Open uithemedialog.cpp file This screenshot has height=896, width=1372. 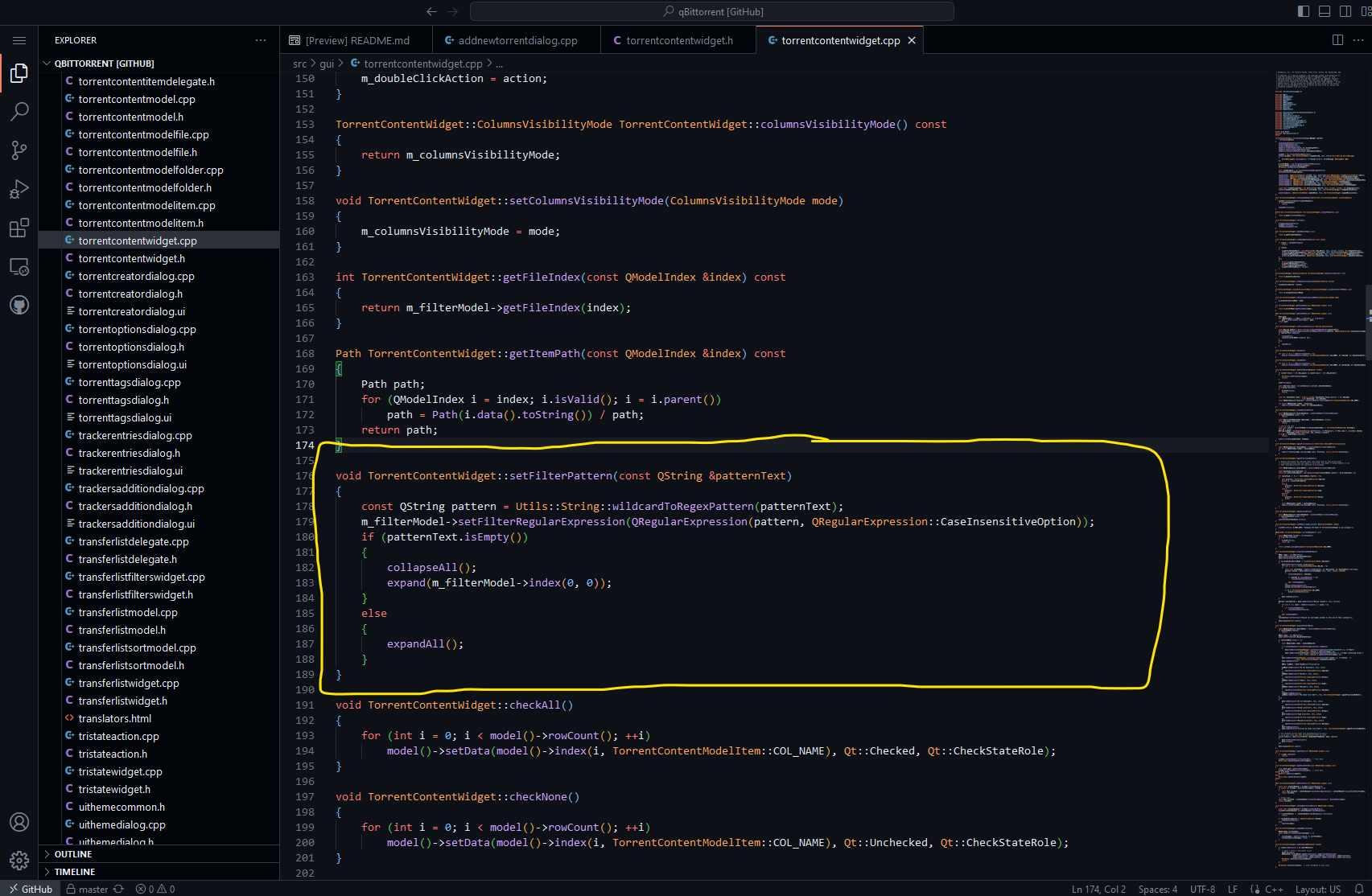(x=122, y=824)
